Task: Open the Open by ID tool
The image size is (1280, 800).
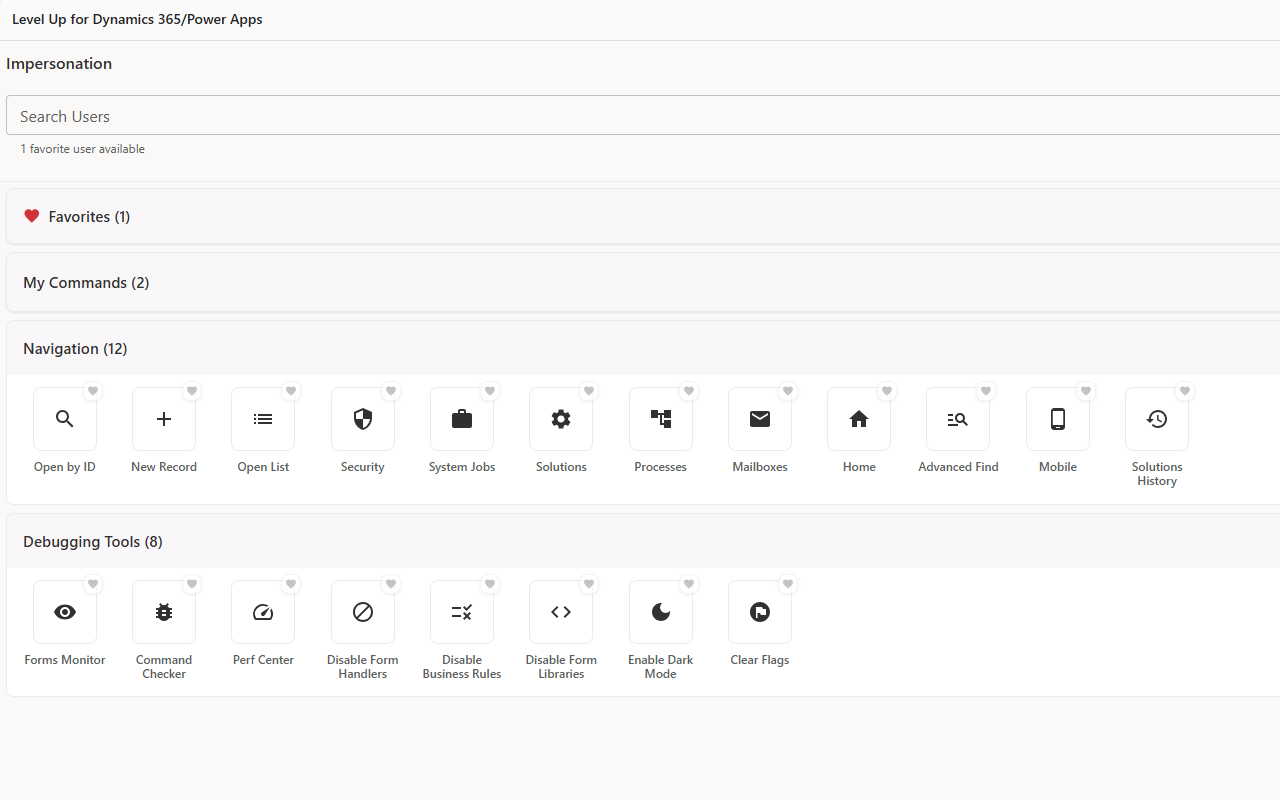Action: point(65,419)
